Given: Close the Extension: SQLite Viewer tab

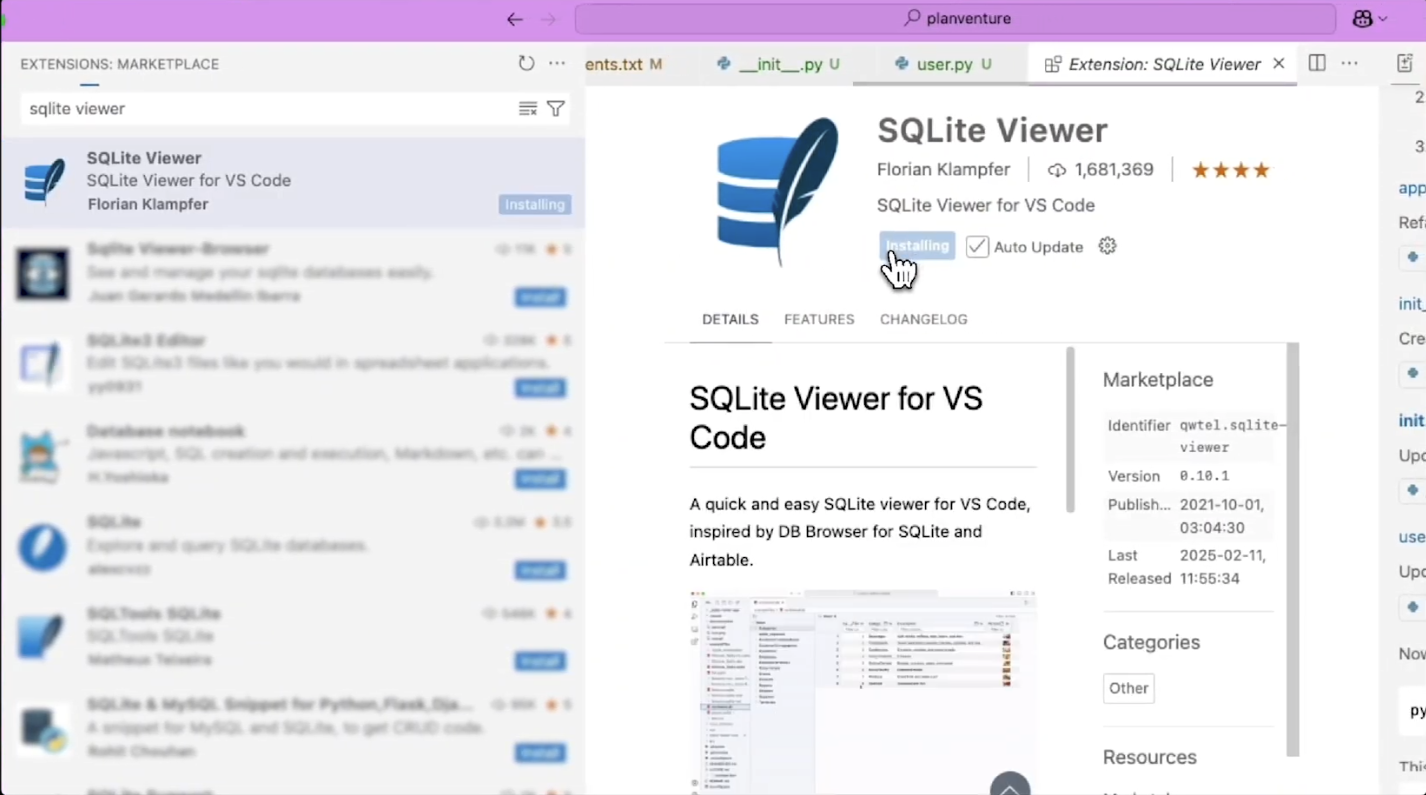Looking at the screenshot, I should [x=1279, y=64].
